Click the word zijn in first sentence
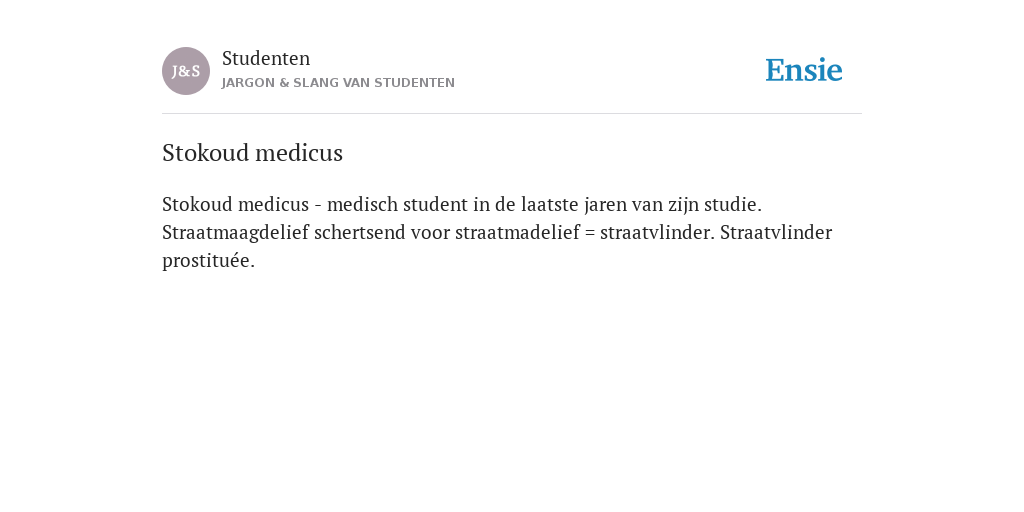The height and width of the screenshot is (512, 1024). 683,204
